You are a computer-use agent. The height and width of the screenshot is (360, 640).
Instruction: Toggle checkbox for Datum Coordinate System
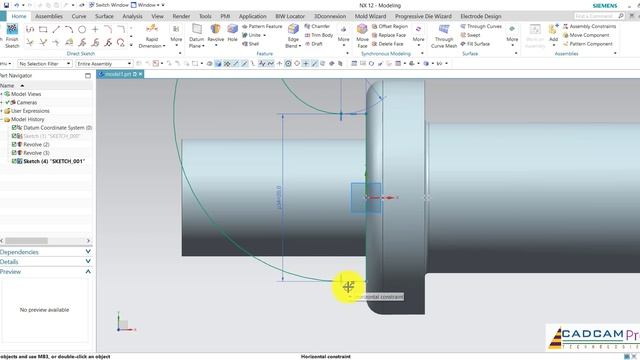[14, 127]
